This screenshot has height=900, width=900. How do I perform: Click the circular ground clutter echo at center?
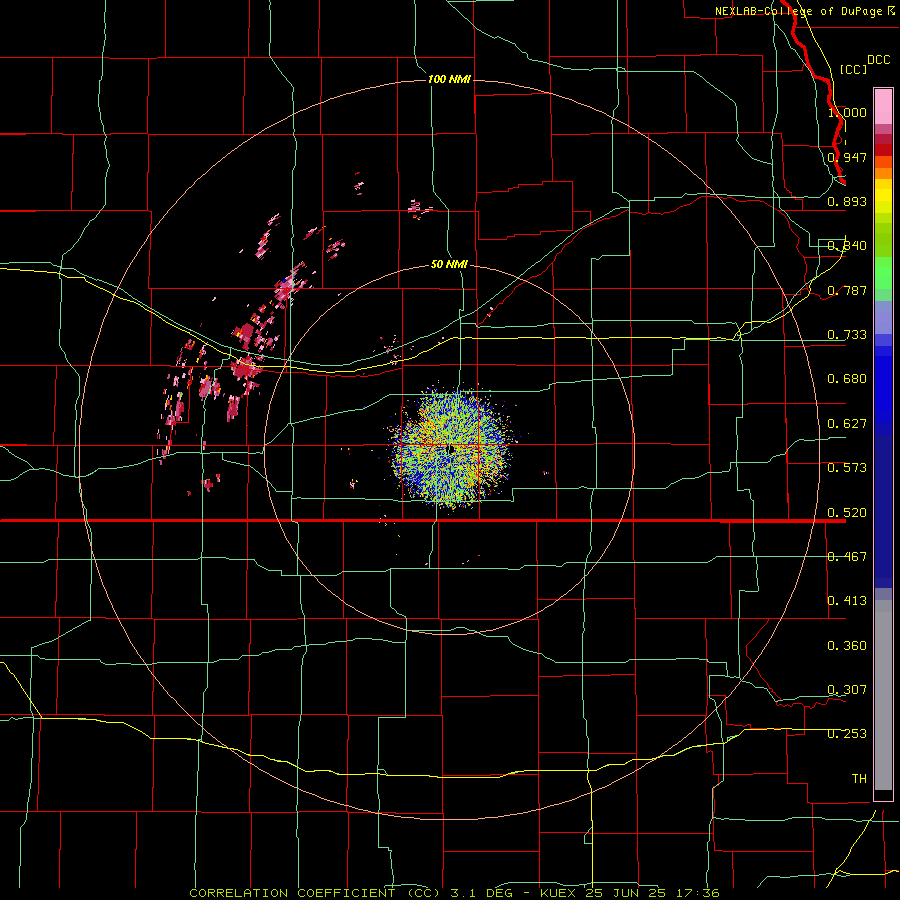click(x=451, y=448)
